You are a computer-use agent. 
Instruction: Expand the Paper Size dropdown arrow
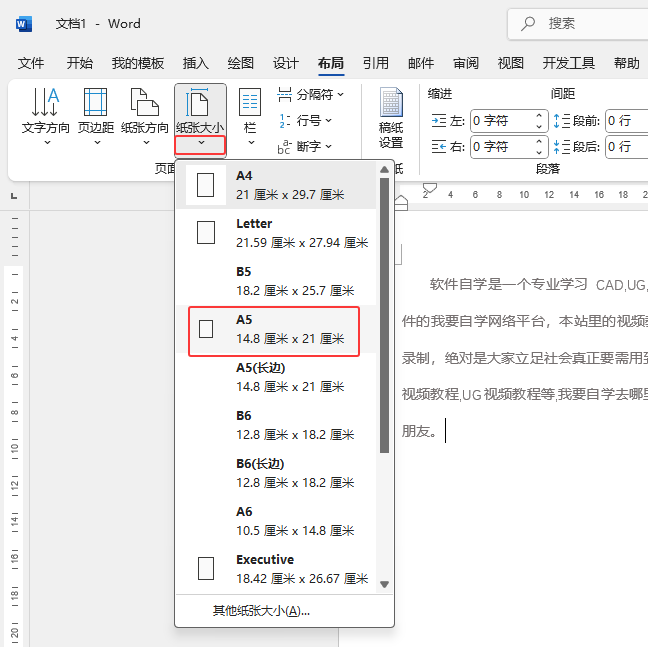coord(200,145)
